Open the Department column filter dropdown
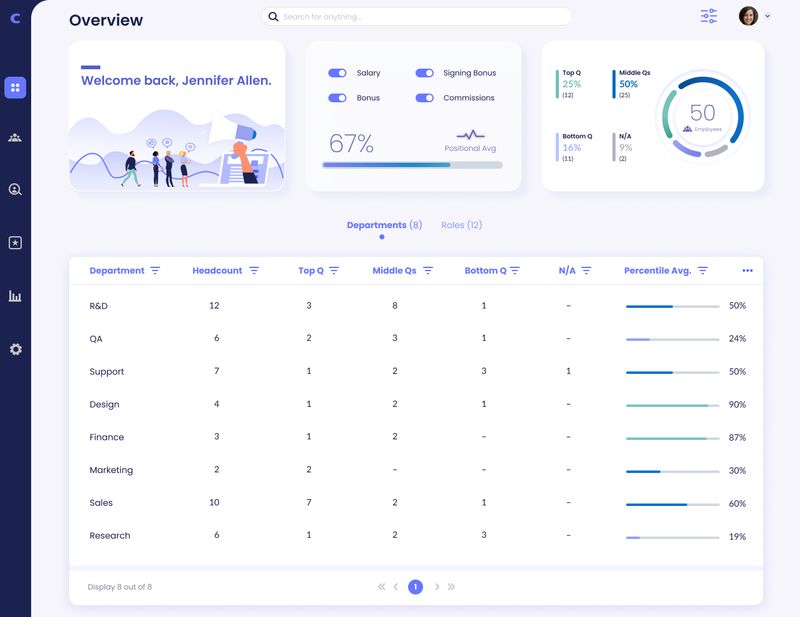Image resolution: width=800 pixels, height=617 pixels. [x=156, y=270]
